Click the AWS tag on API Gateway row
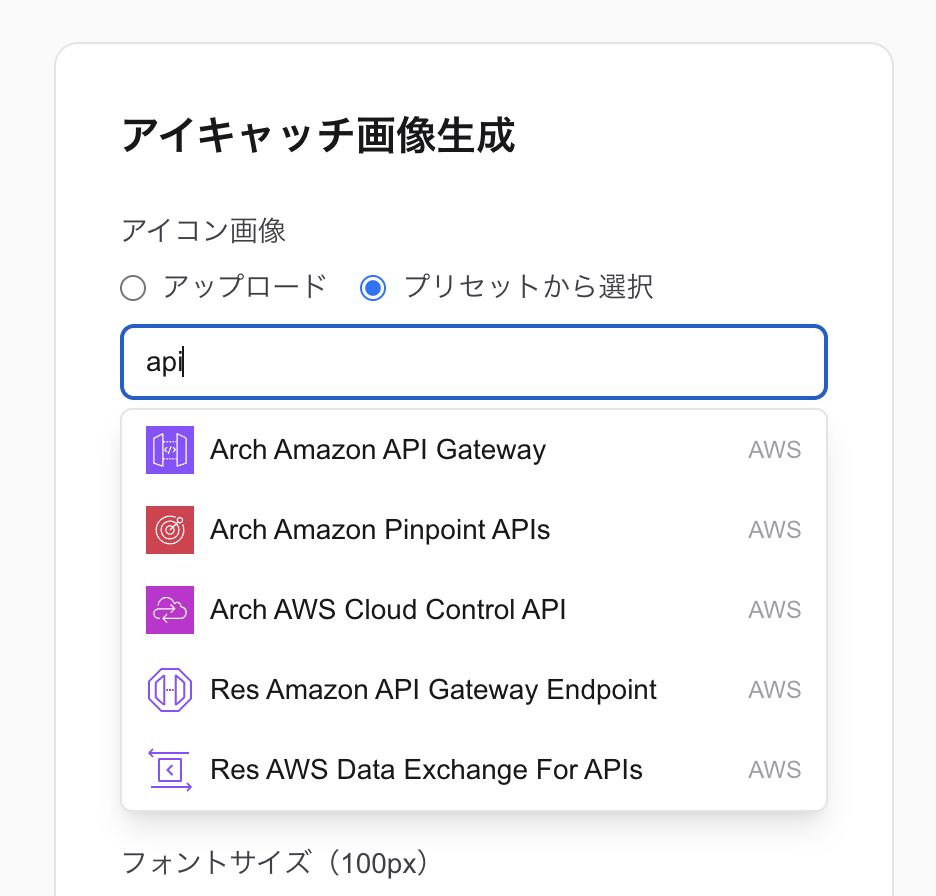Viewport: 936px width, 896px height. pos(775,450)
